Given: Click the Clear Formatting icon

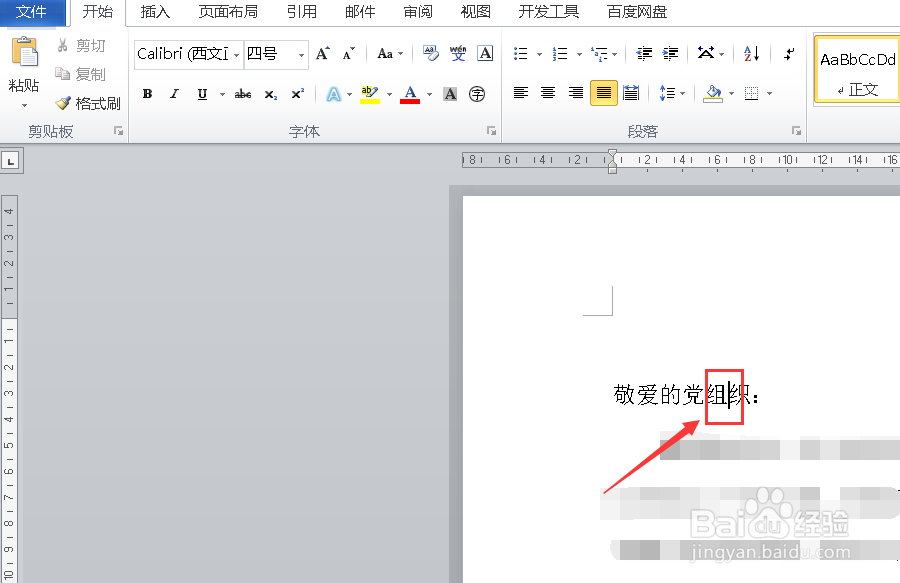Looking at the screenshot, I should (429, 53).
